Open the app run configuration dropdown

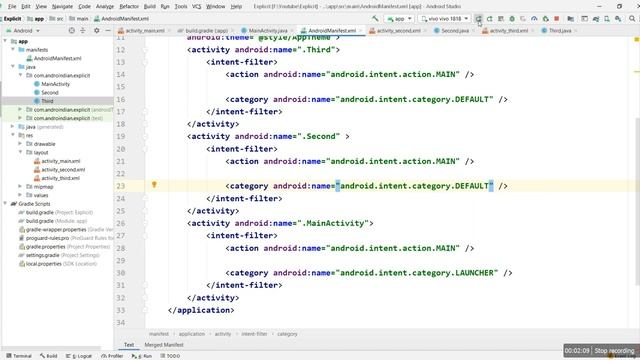(399, 19)
